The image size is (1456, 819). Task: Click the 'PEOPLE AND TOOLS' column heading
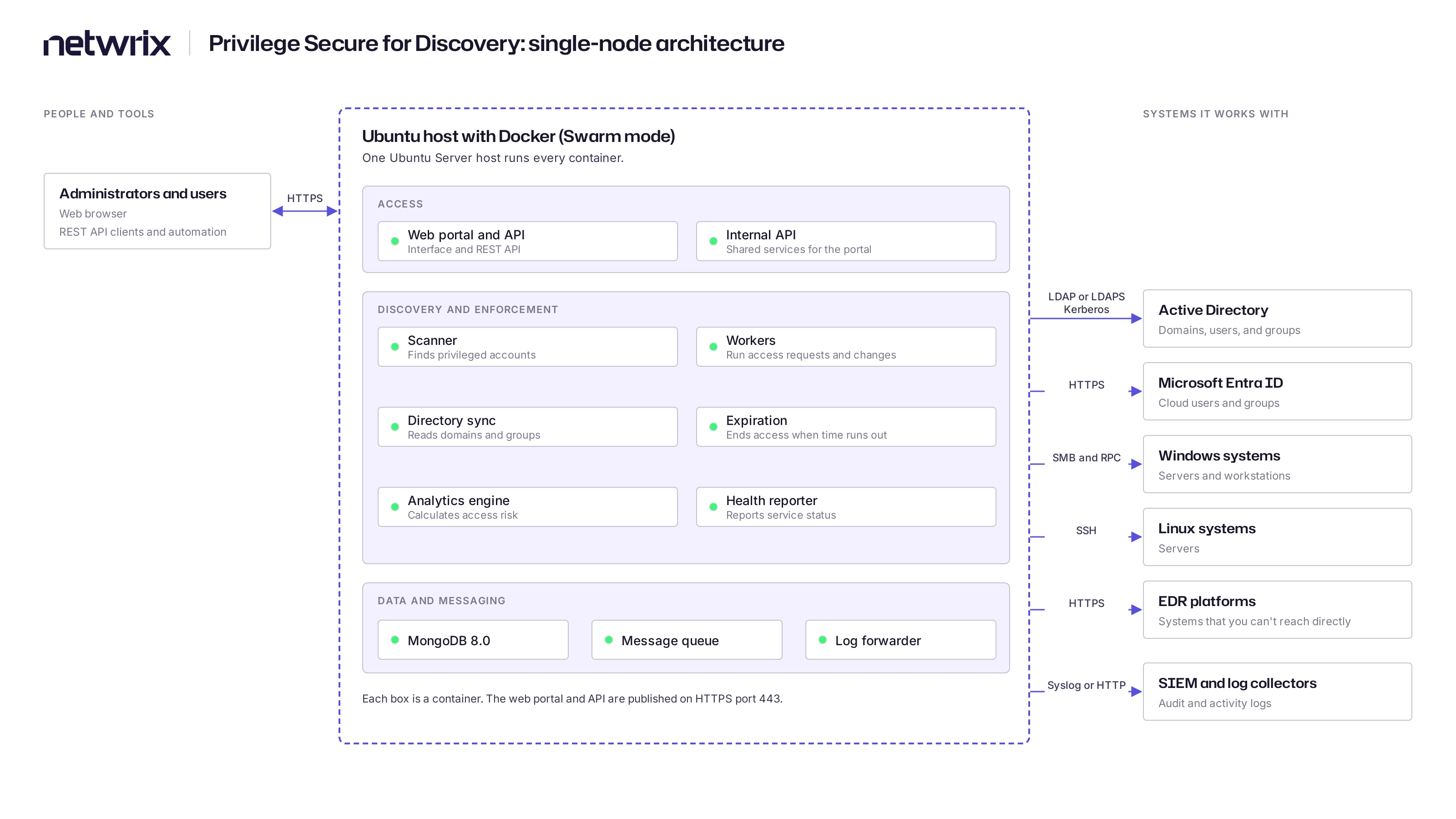[x=99, y=114]
